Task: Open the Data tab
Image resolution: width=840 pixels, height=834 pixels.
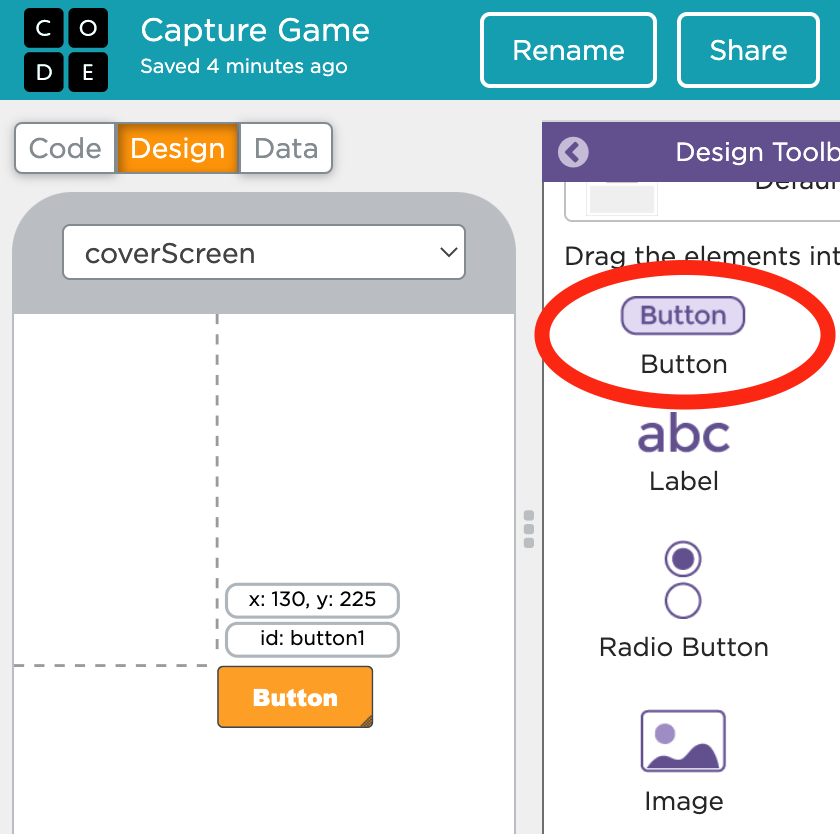Action: click(x=286, y=149)
